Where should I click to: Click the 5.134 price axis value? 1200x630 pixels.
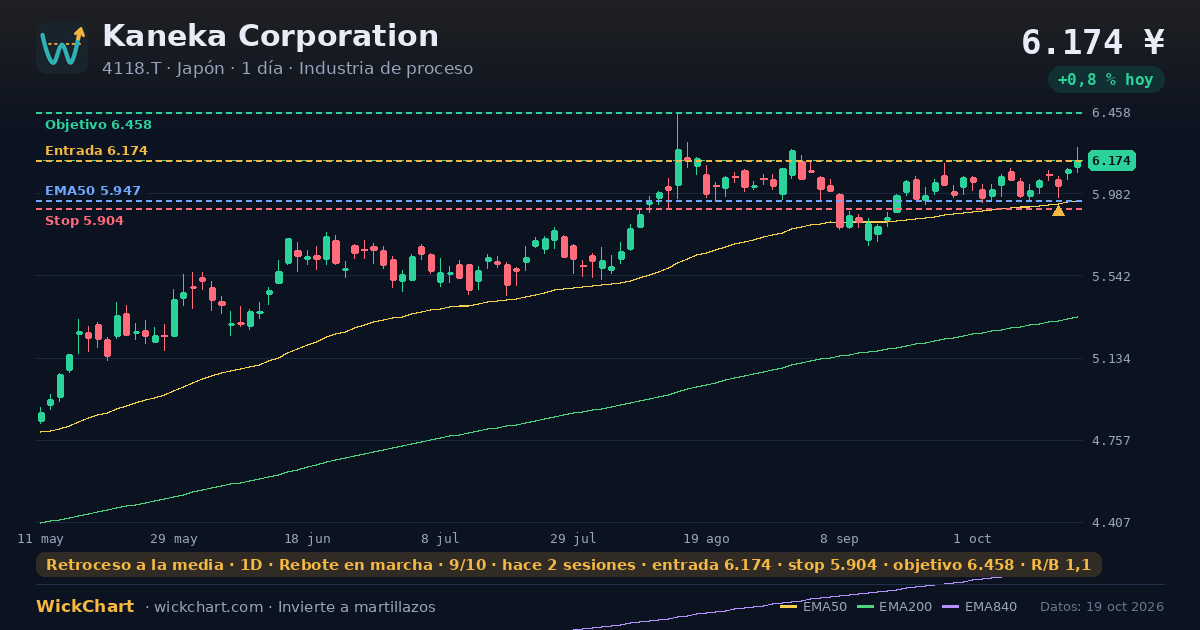point(1111,358)
